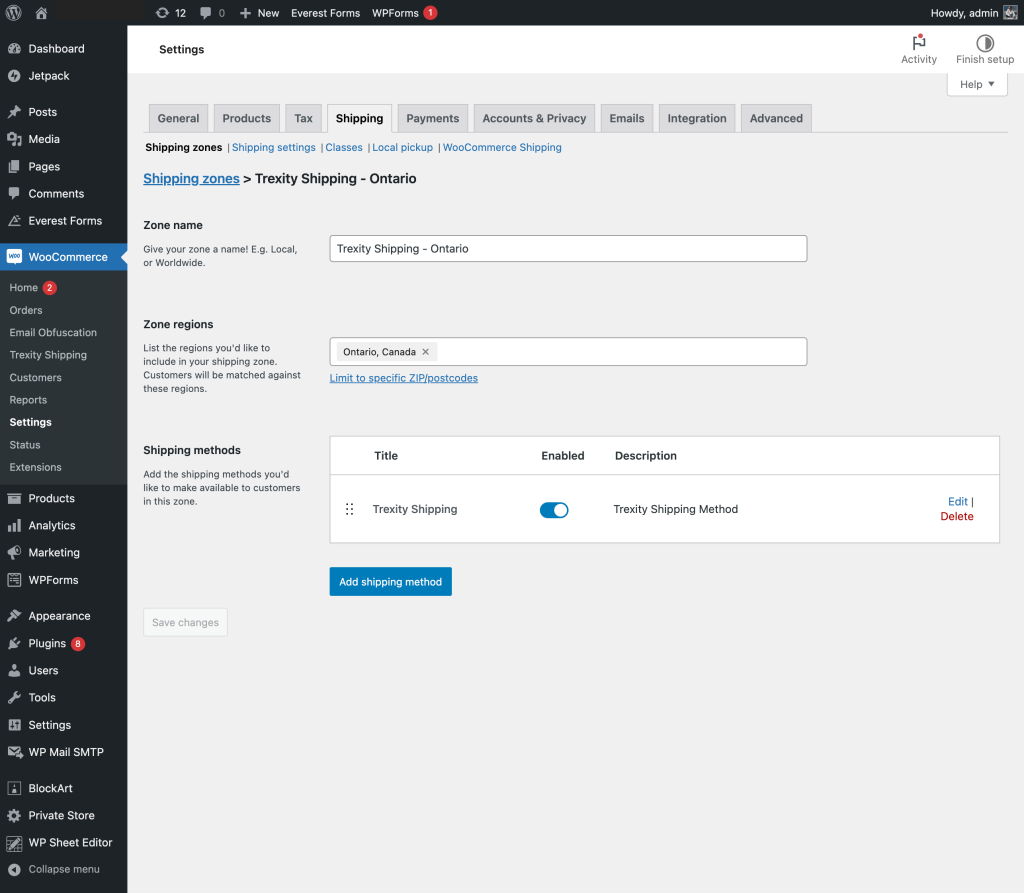
Task: Click the Analytics bar chart icon
Action: 14,525
